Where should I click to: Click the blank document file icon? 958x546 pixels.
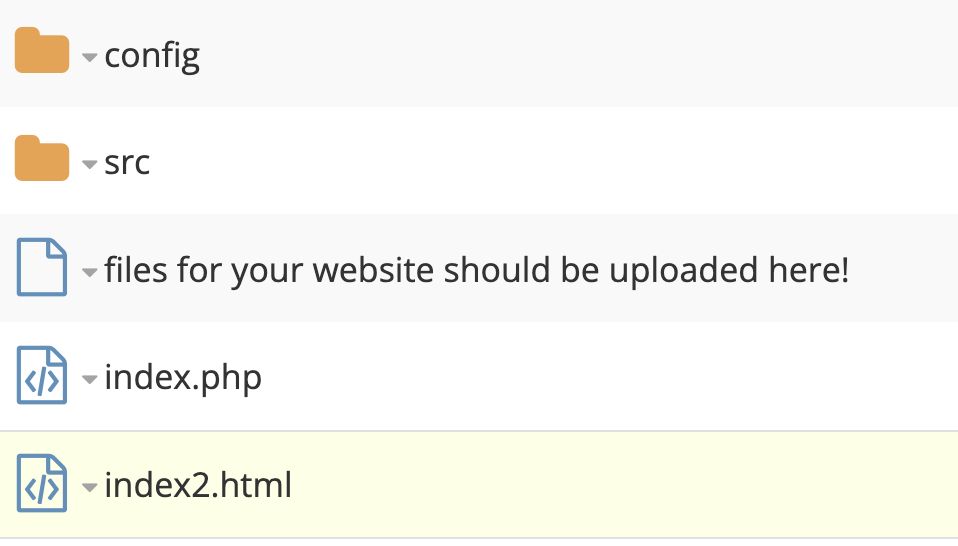click(x=42, y=268)
